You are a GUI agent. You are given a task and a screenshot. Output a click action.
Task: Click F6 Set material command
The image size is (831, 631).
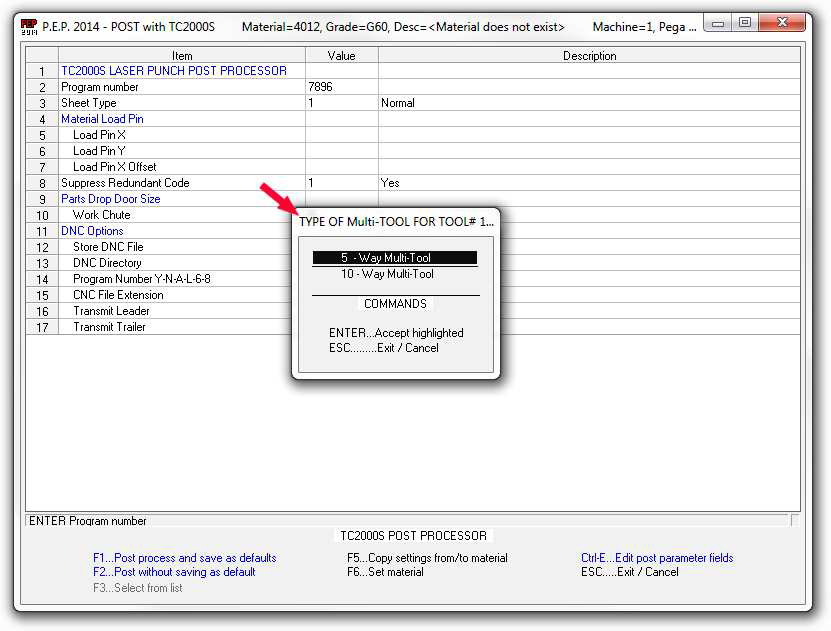click(385, 572)
